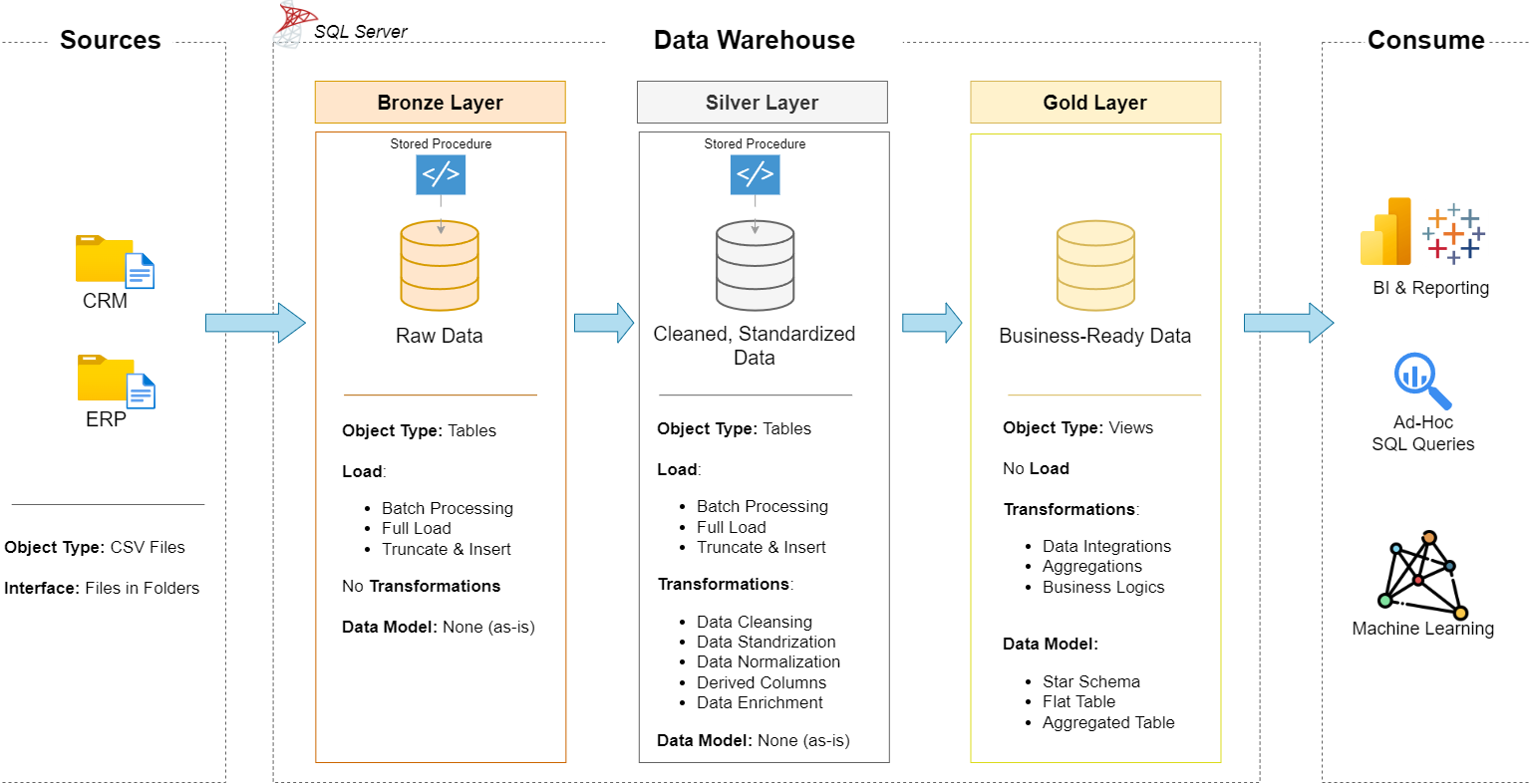Click the Consume section label

pos(1426,40)
